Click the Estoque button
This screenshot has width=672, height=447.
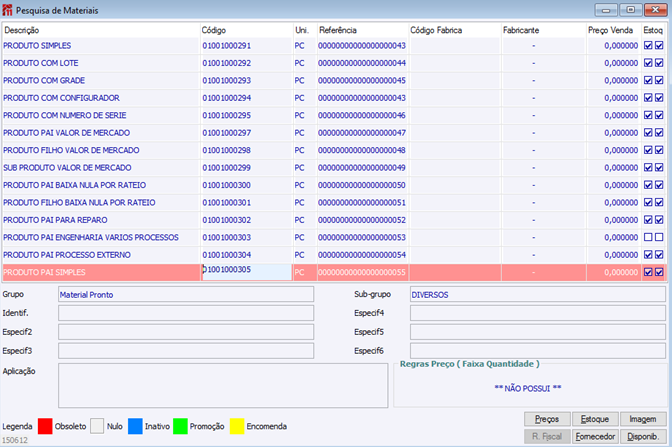tap(595, 419)
